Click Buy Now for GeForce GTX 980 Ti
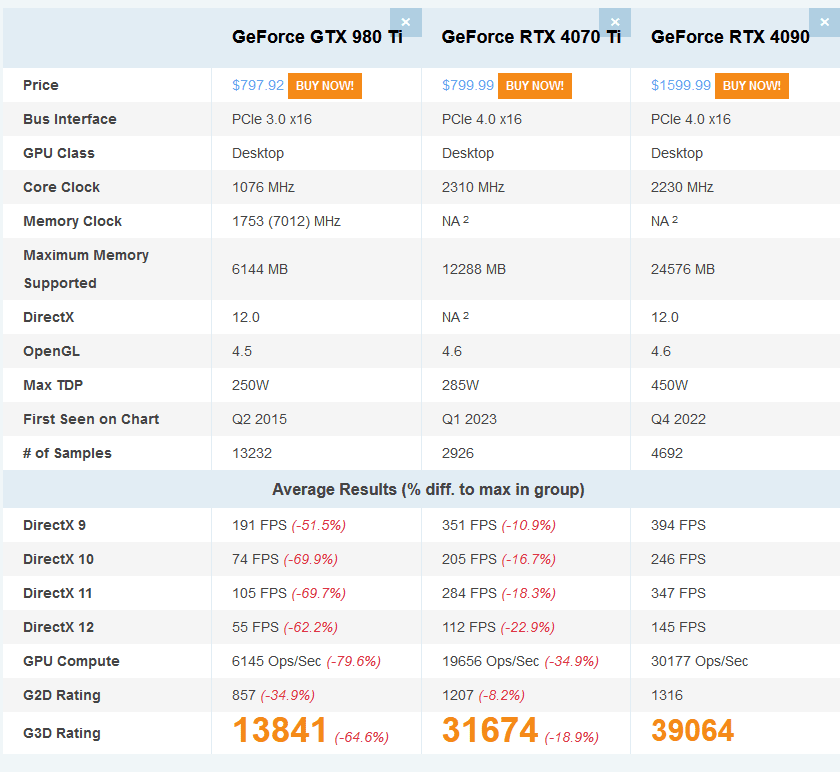Viewport: 840px width, 772px height. 325,86
